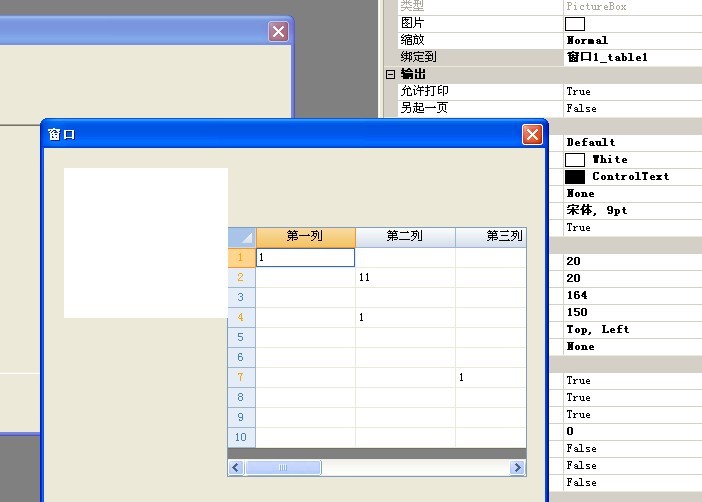Close the 窗口 dialog window
The height and width of the screenshot is (502, 702).
tap(532, 134)
